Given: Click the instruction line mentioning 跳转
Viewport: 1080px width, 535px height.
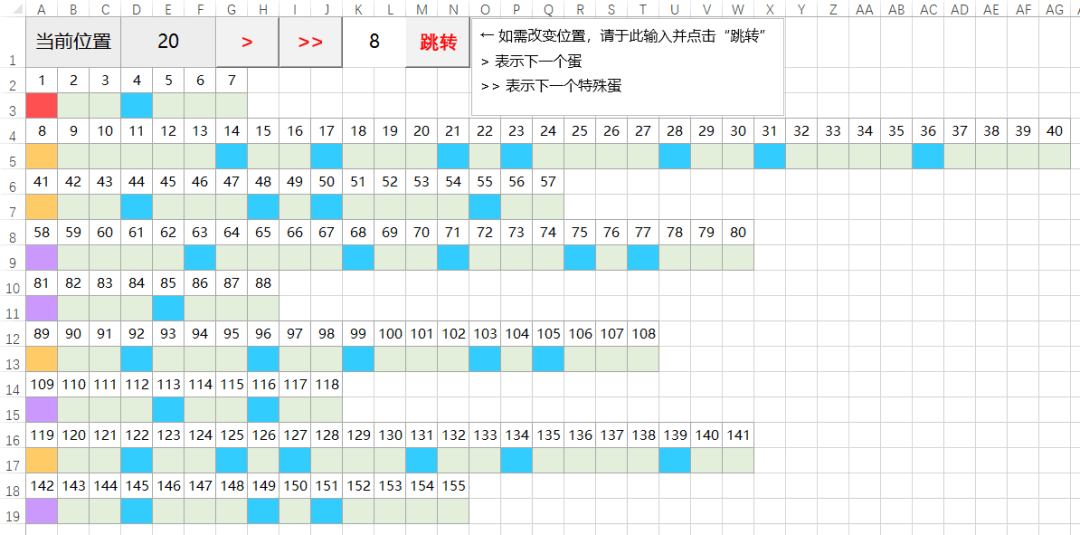Looking at the screenshot, I should tap(623, 36).
